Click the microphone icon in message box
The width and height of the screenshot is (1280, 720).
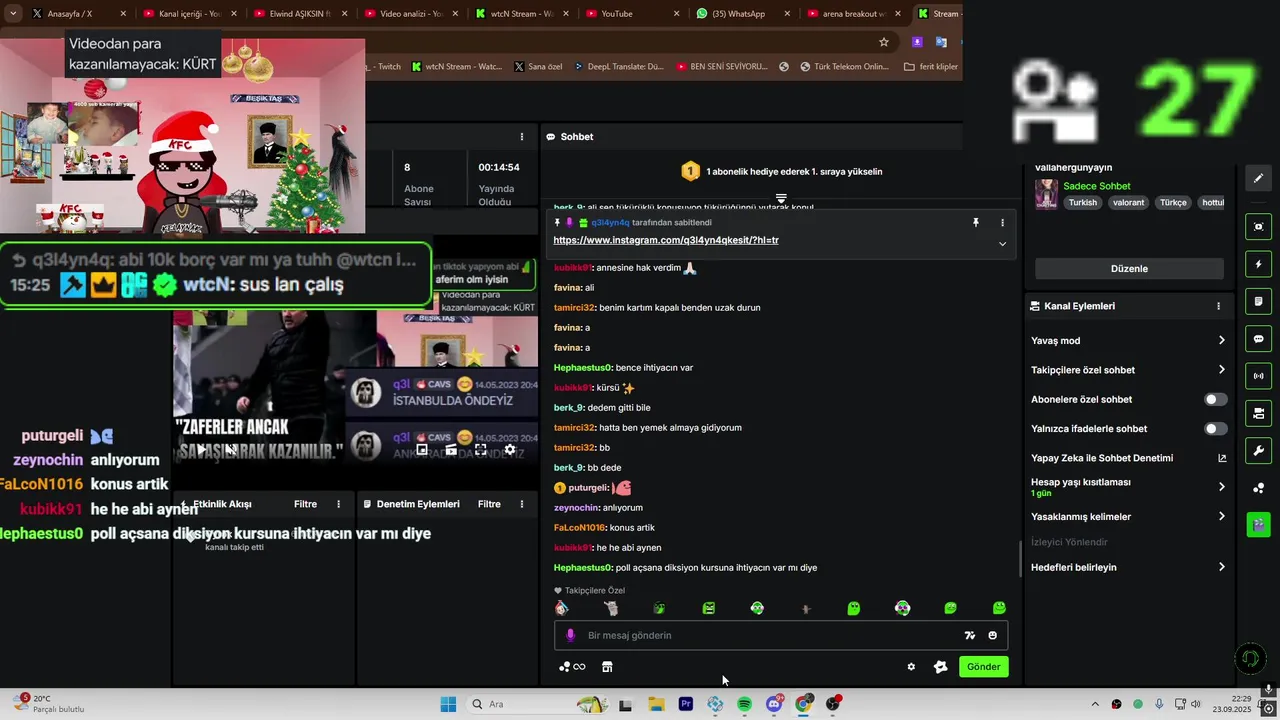[x=571, y=635]
